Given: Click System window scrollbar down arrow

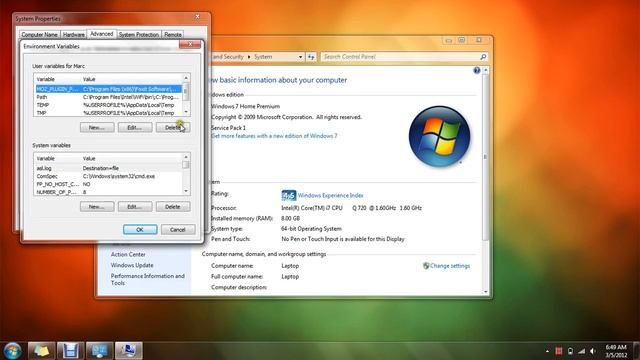Looking at the screenshot, I should [x=485, y=292].
